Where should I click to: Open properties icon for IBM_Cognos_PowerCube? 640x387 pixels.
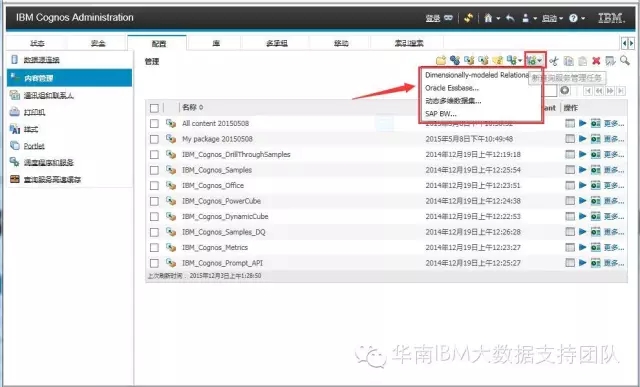(570, 201)
